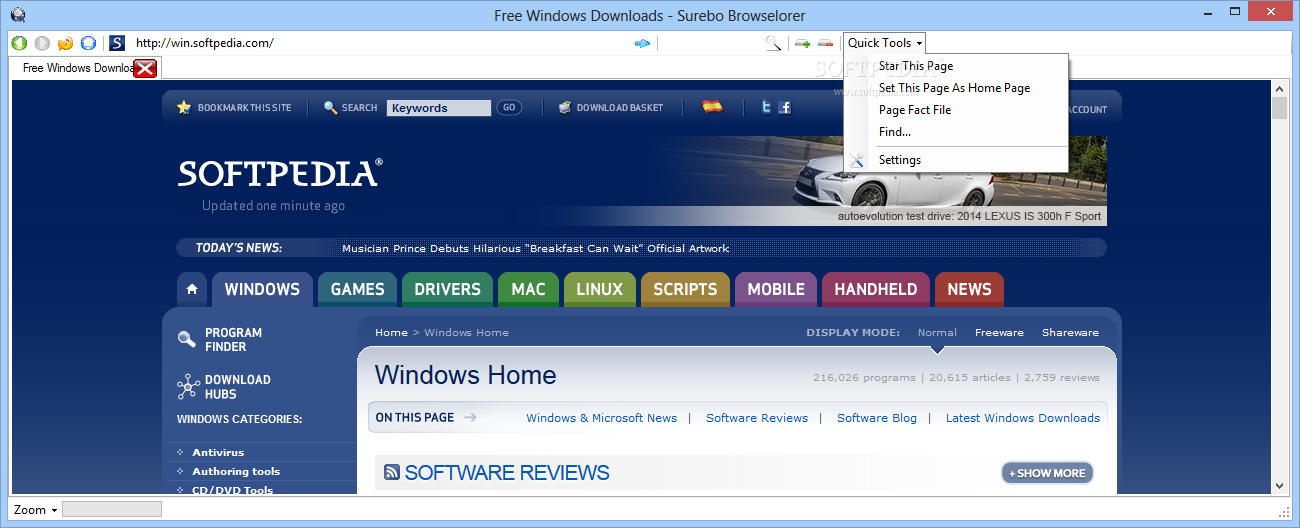The image size is (1300, 528).
Task: Go back with the green arrow button
Action: click(x=19, y=43)
